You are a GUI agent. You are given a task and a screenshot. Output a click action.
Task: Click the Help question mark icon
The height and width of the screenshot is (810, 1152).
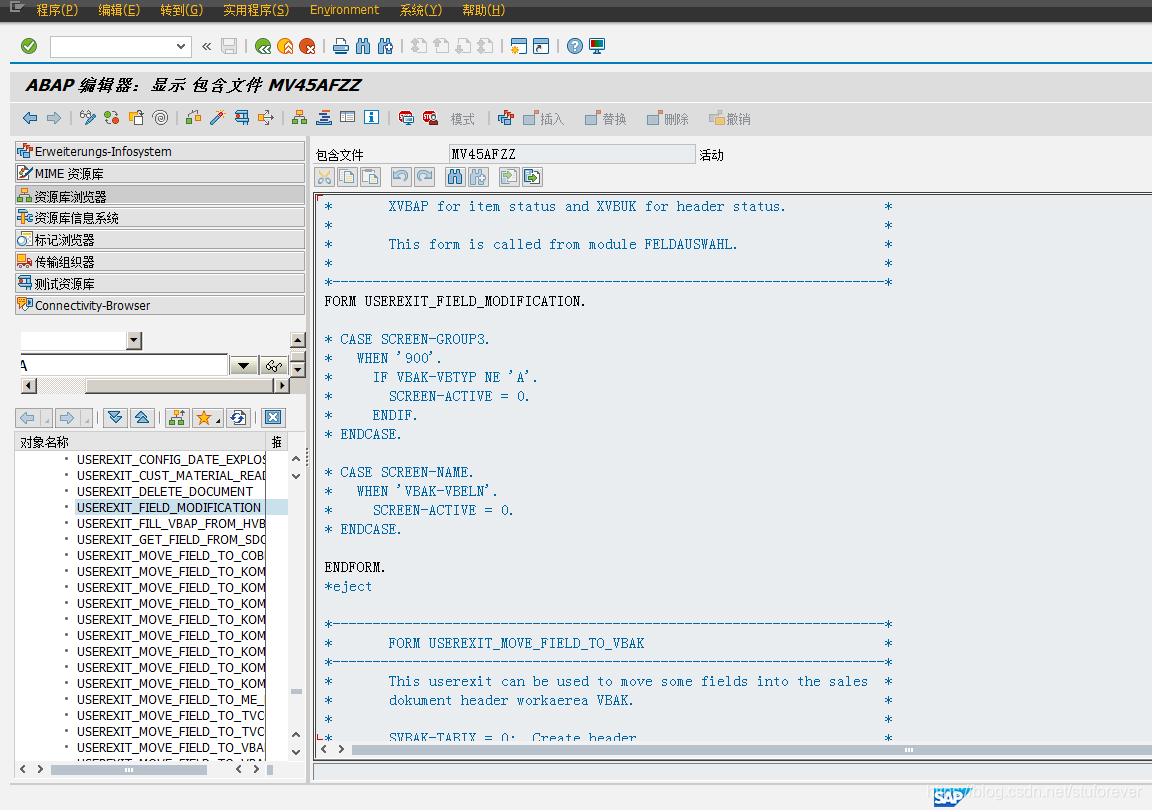(x=575, y=46)
